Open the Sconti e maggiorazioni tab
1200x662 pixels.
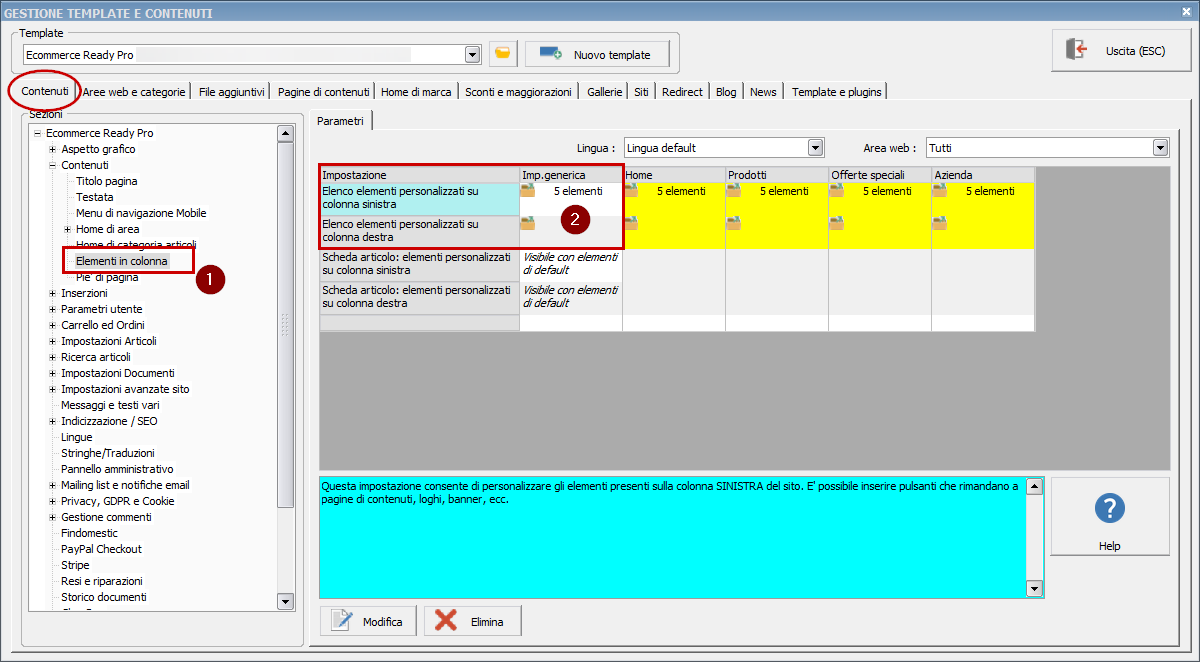point(518,92)
